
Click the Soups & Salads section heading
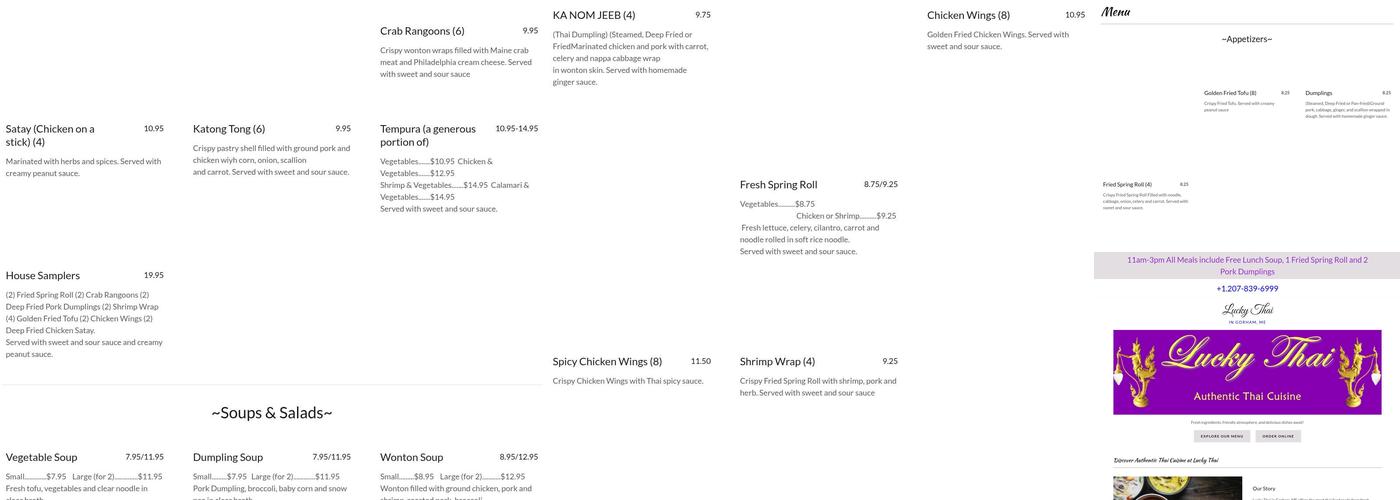[x=271, y=413]
